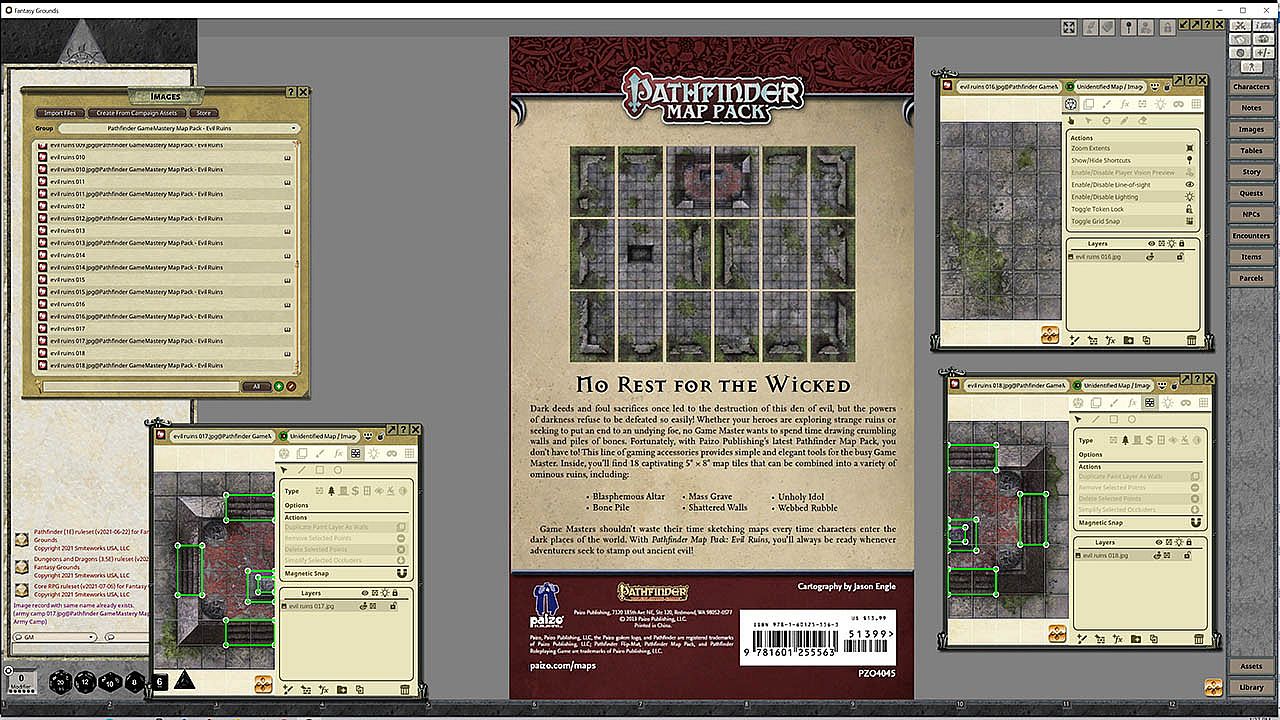Screen dimensions: 1280x720
Task: Select the rectangle shape tool in evil ruins 017 window
Action: [x=320, y=469]
